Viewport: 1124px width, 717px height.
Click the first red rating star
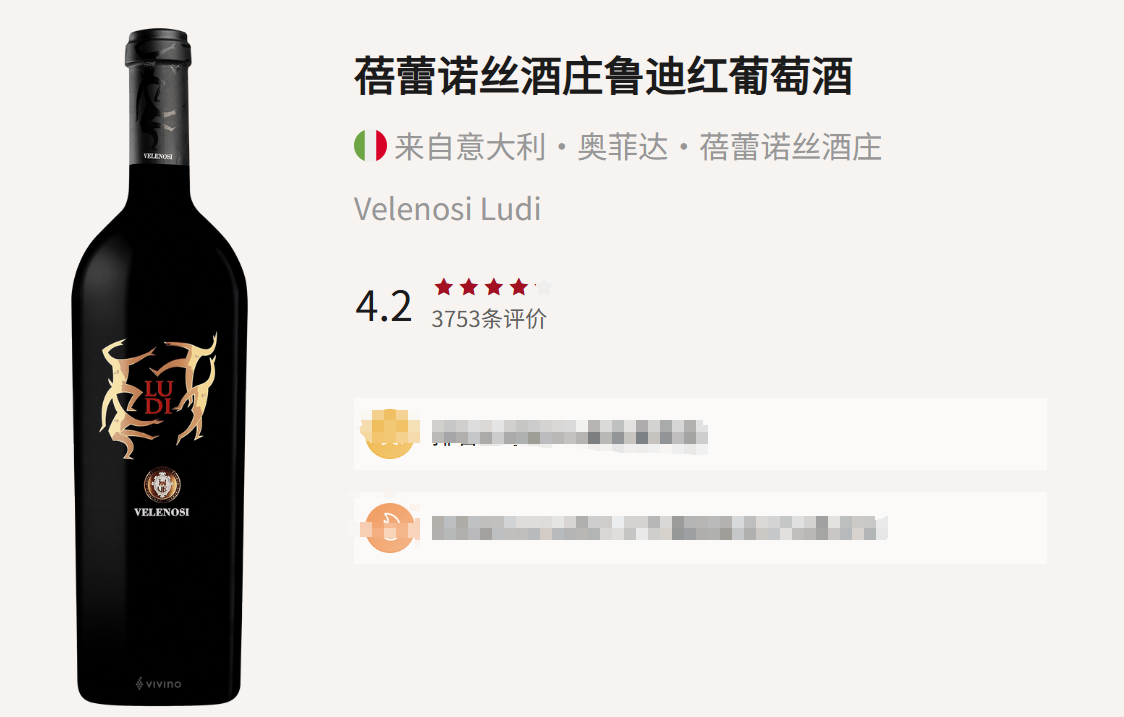click(x=444, y=288)
